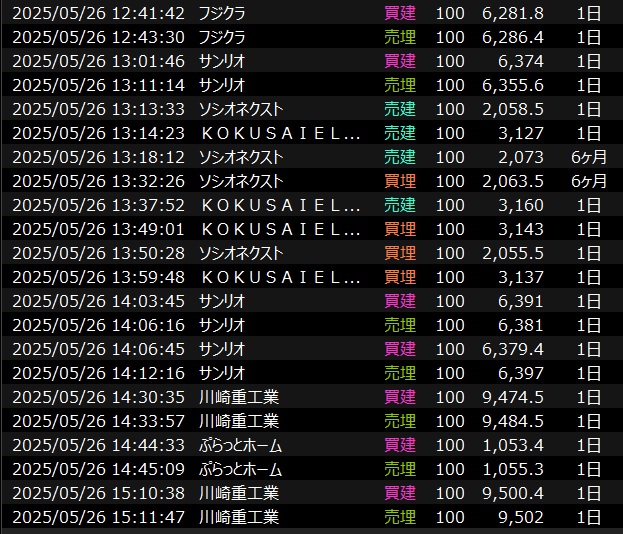Click 買埋 label in the 13:59:48 row
This screenshot has width=623, height=534.
click(400, 277)
